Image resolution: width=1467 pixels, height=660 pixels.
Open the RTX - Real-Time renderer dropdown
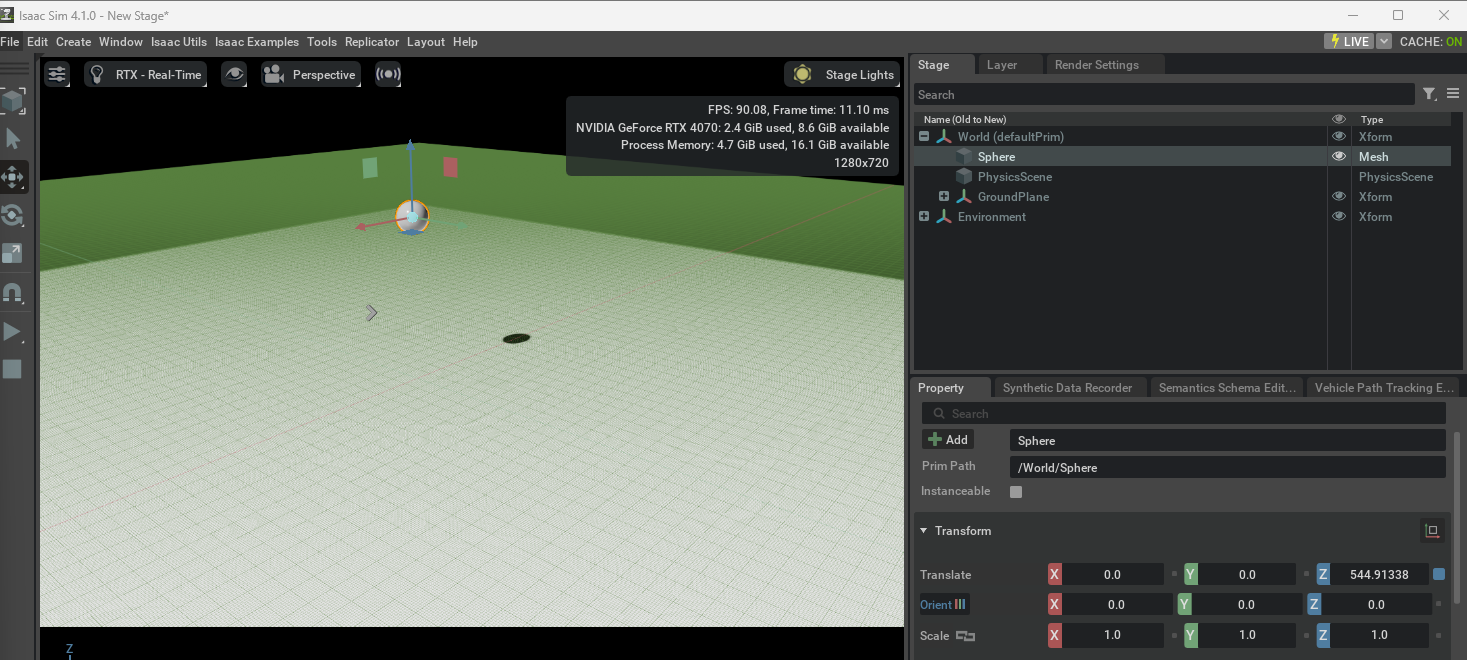[x=146, y=74]
